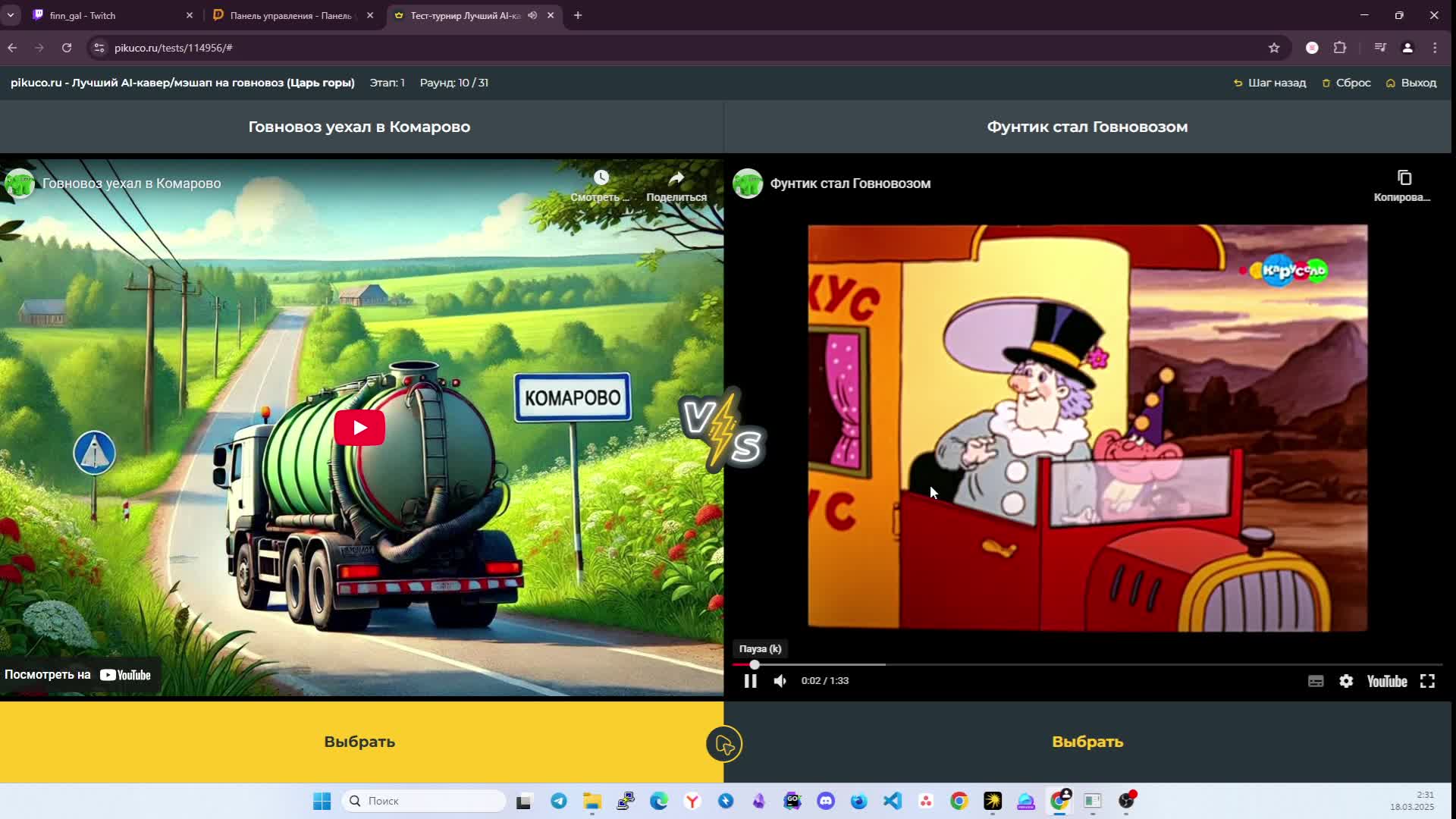Open left video title link Говновоз уехал в Комарово

coord(132,184)
